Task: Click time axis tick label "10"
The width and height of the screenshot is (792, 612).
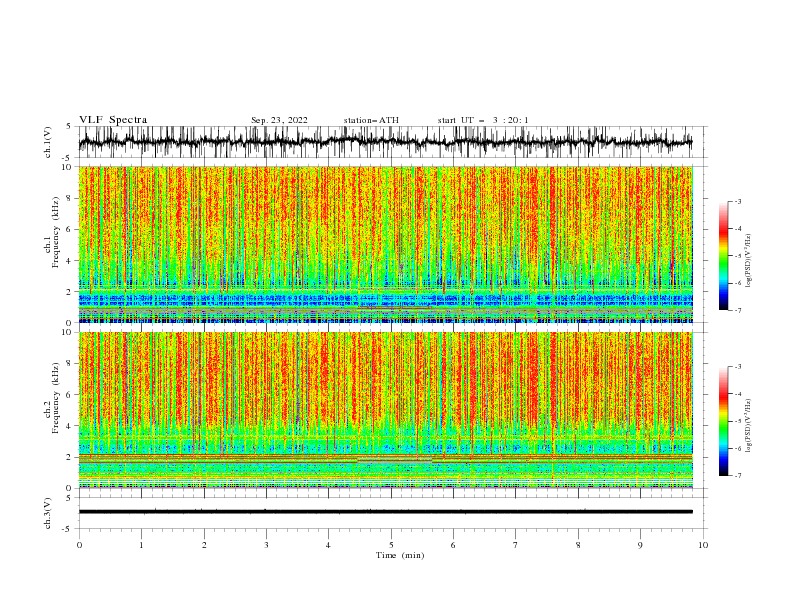Action: (x=703, y=545)
